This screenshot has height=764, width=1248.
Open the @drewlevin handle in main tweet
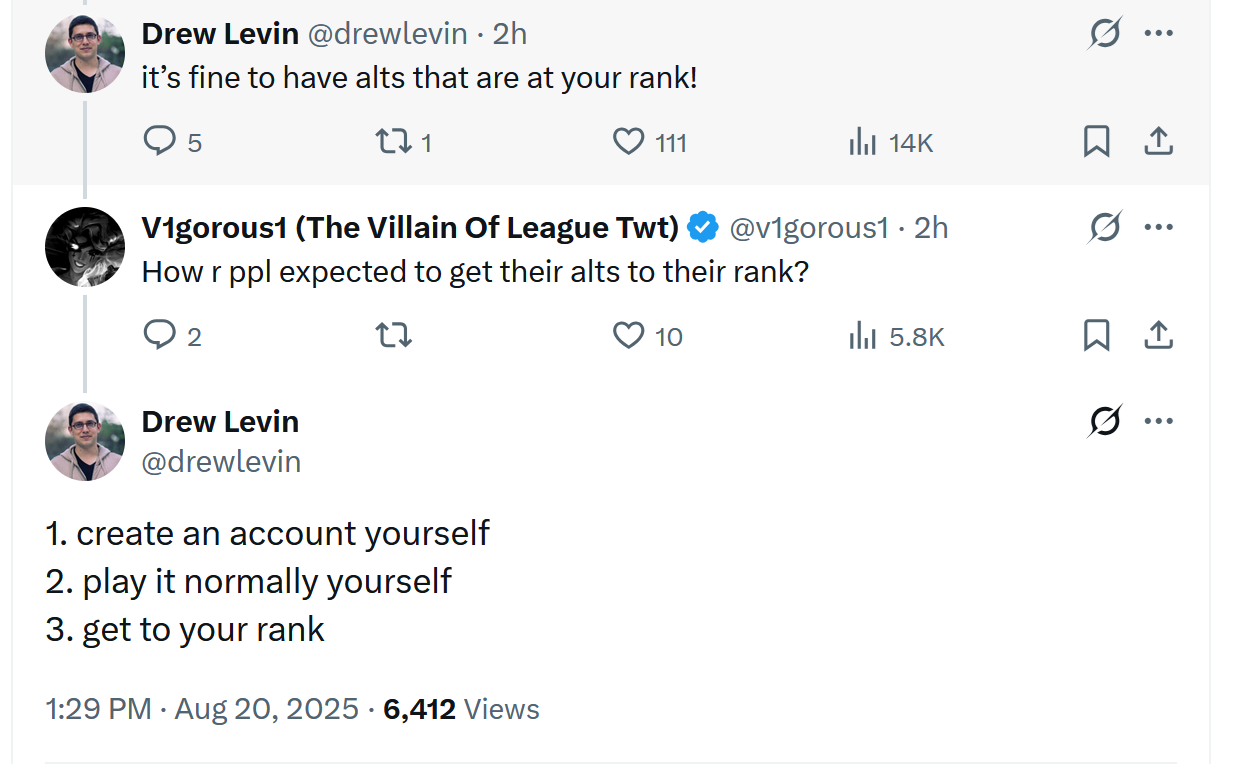[x=221, y=462]
